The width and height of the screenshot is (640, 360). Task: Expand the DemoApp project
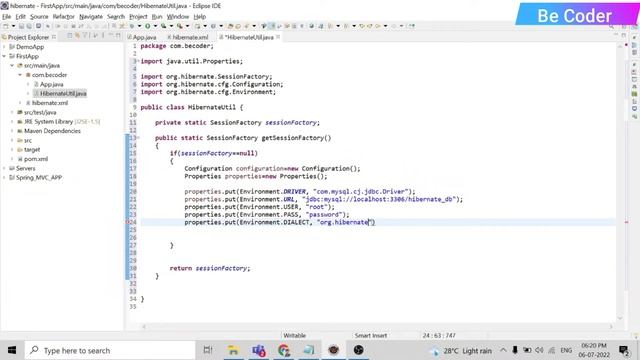coord(4,47)
